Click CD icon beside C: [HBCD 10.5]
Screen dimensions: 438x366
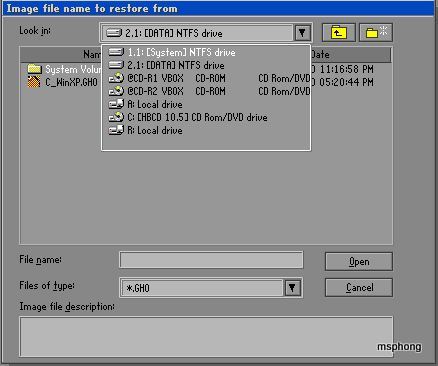(x=116, y=117)
